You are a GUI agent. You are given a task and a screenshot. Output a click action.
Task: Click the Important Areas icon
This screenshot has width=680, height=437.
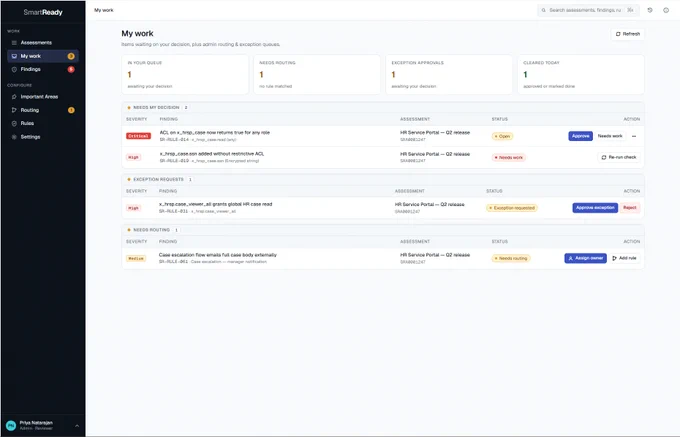point(14,97)
